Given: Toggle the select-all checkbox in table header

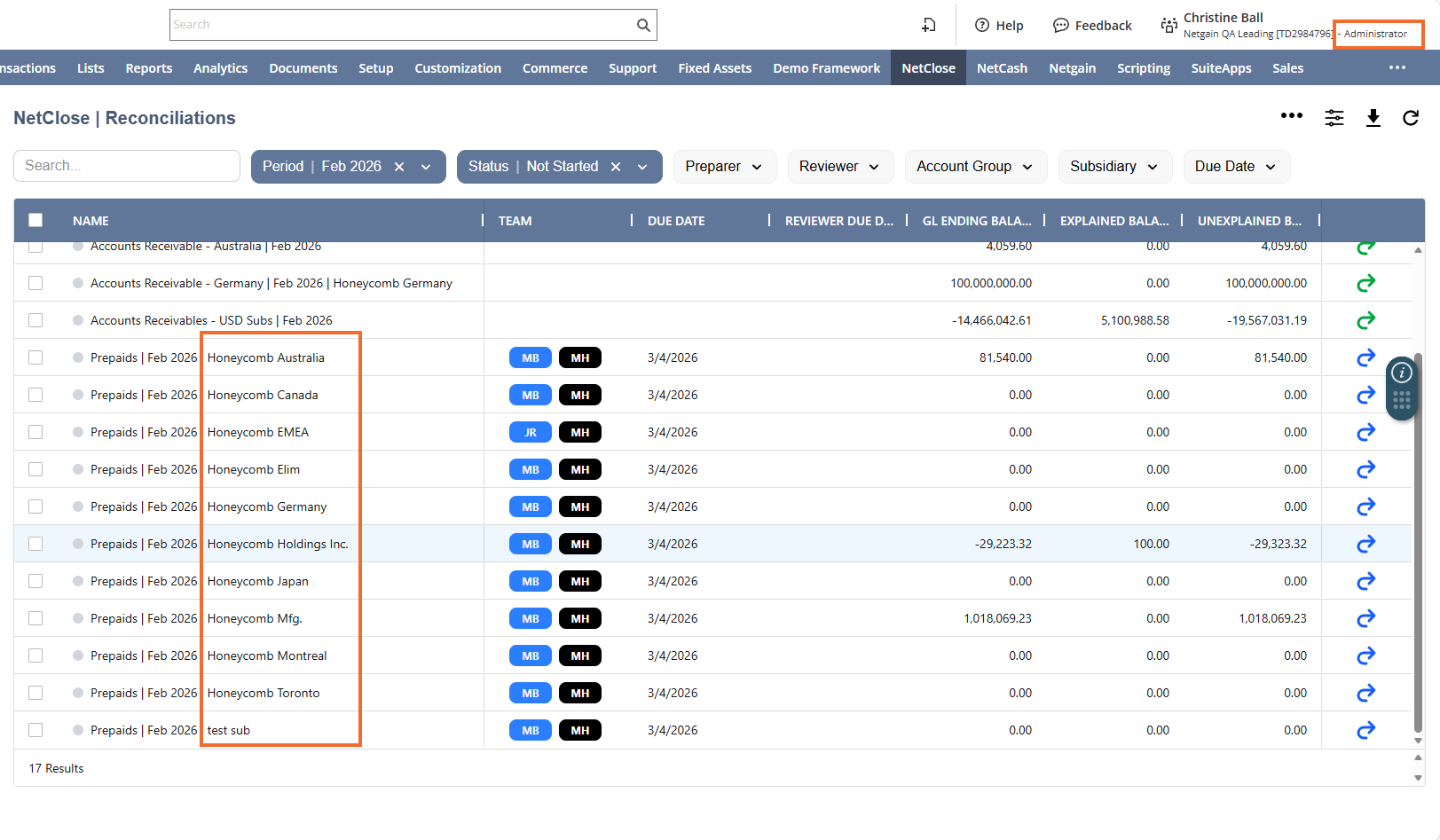Looking at the screenshot, I should coord(35,220).
